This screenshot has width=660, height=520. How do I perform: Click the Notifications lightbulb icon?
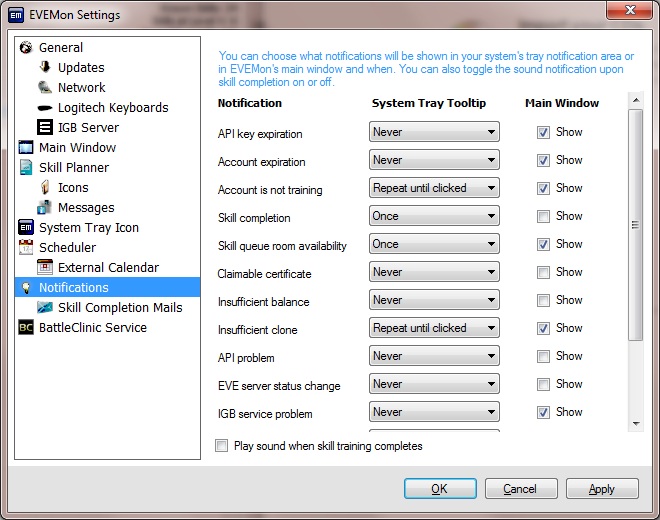pyautogui.click(x=26, y=287)
